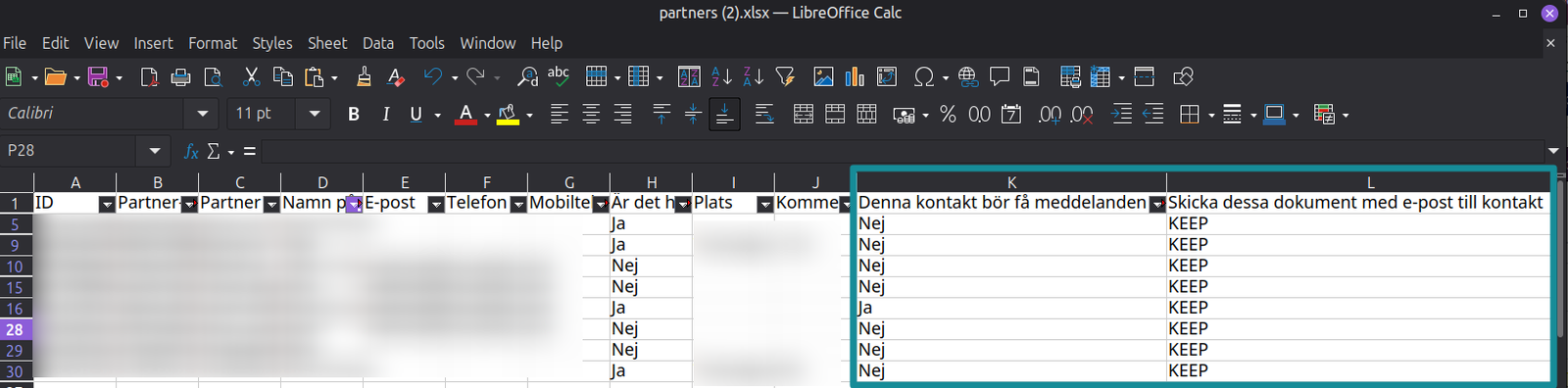This screenshot has height=388, width=1568.
Task: Open Headers and Footers
Action: point(1032,77)
